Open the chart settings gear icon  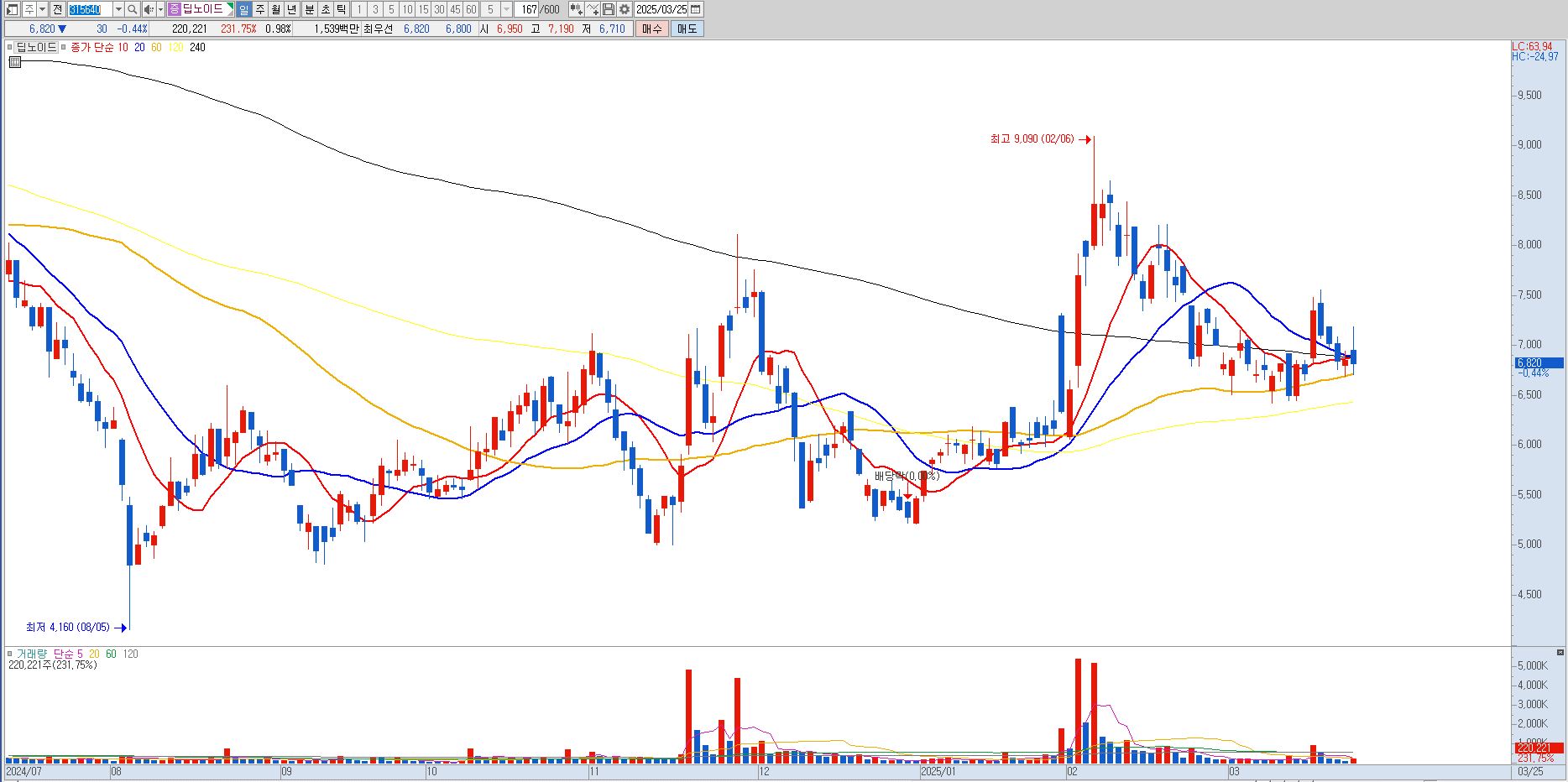click(625, 9)
